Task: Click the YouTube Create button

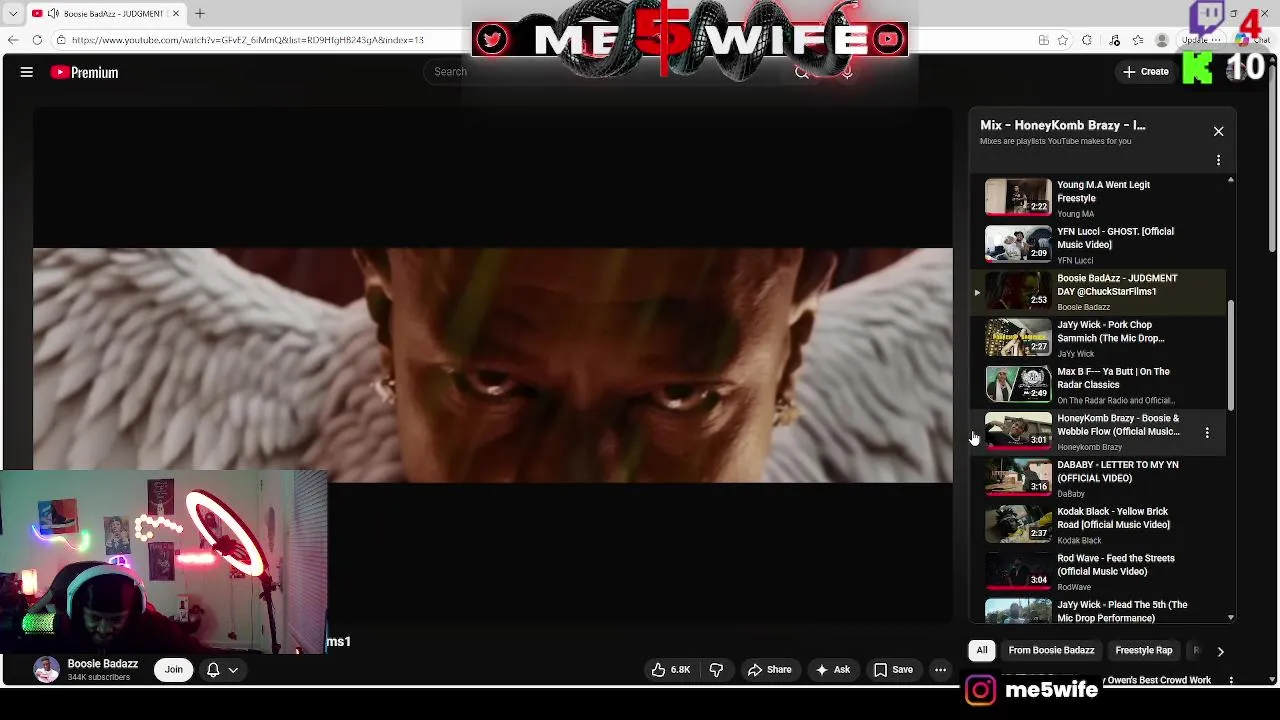Action: (x=1146, y=72)
